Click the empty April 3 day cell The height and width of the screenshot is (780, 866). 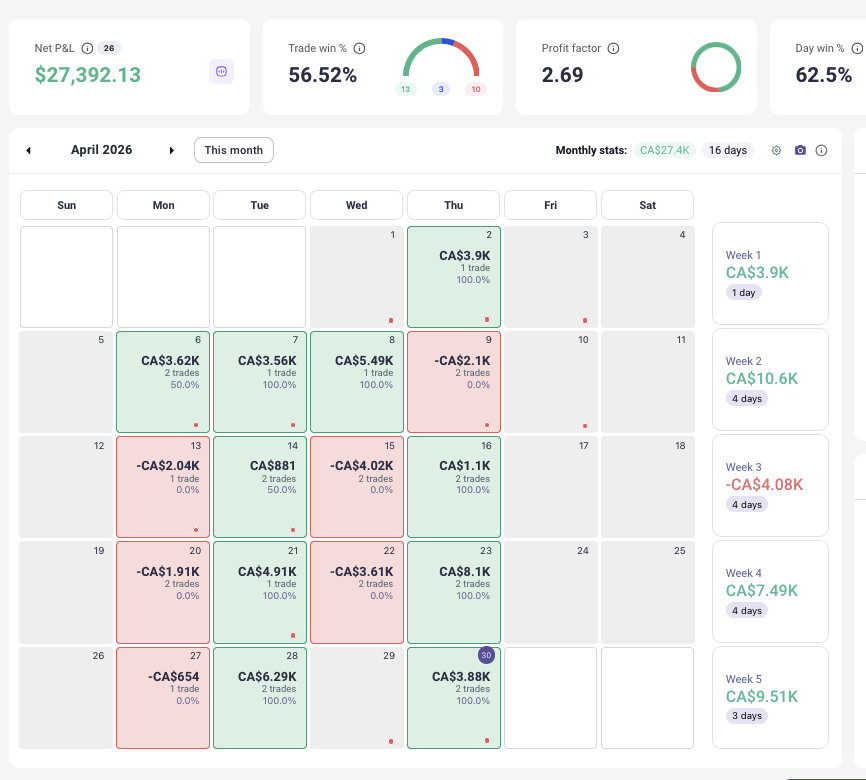(551, 277)
